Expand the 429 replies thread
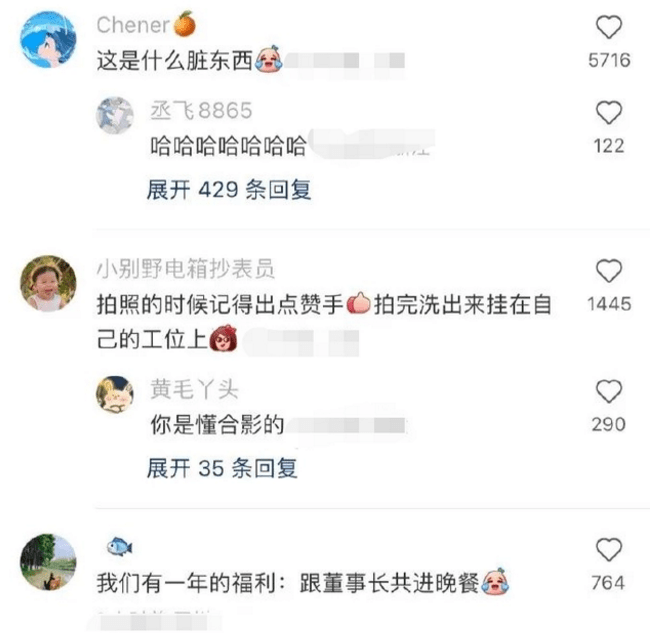The height and width of the screenshot is (633, 653). point(229,190)
